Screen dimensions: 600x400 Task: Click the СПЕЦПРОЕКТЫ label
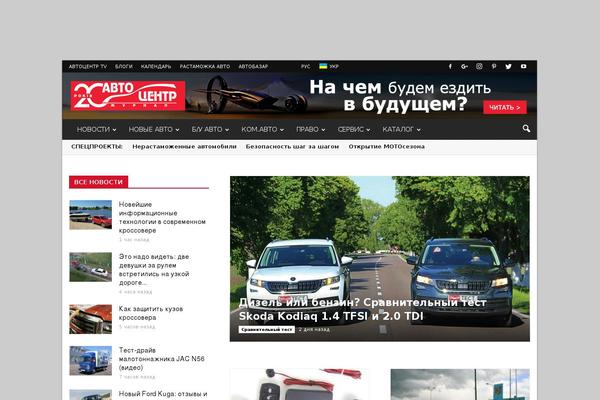(97, 147)
